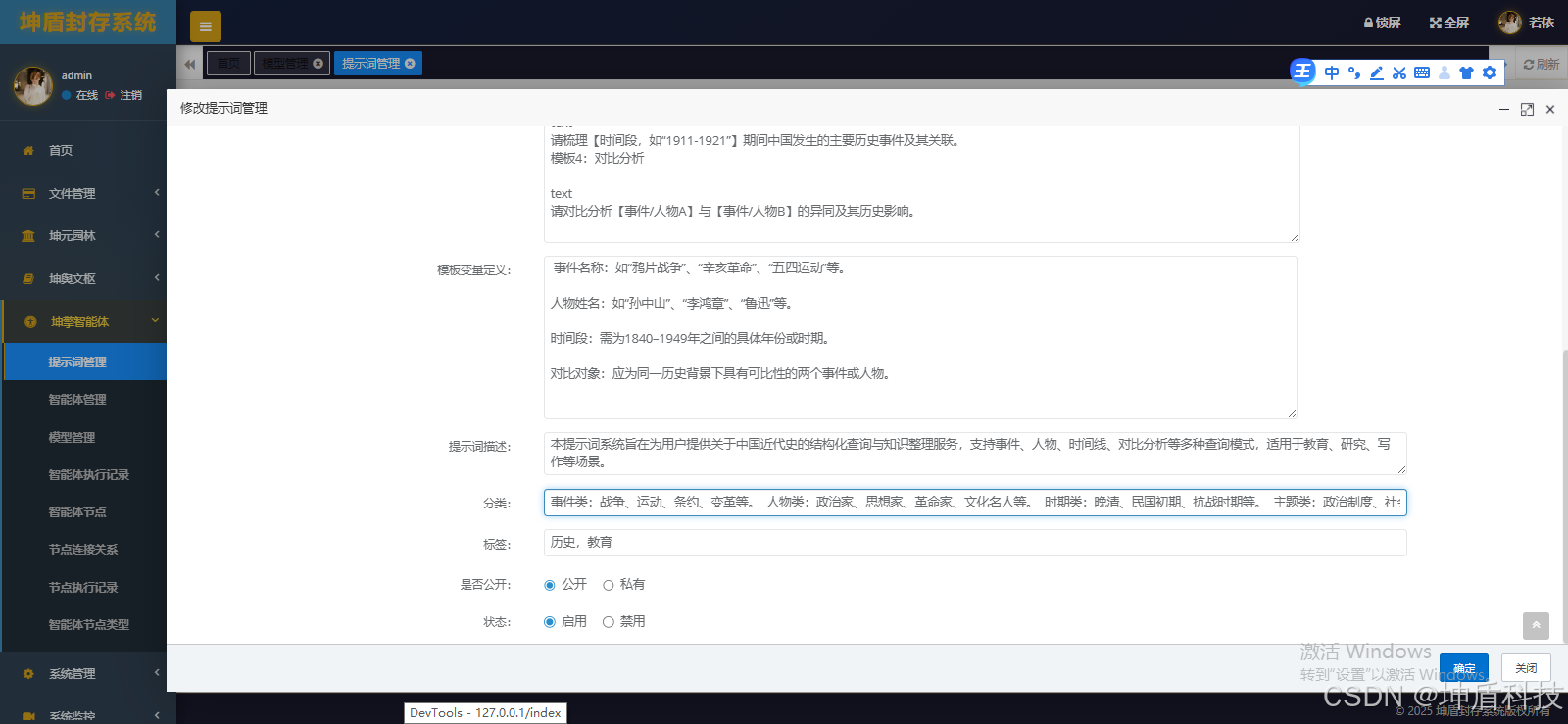
Task: Click the 标签 input field
Action: coord(975,543)
